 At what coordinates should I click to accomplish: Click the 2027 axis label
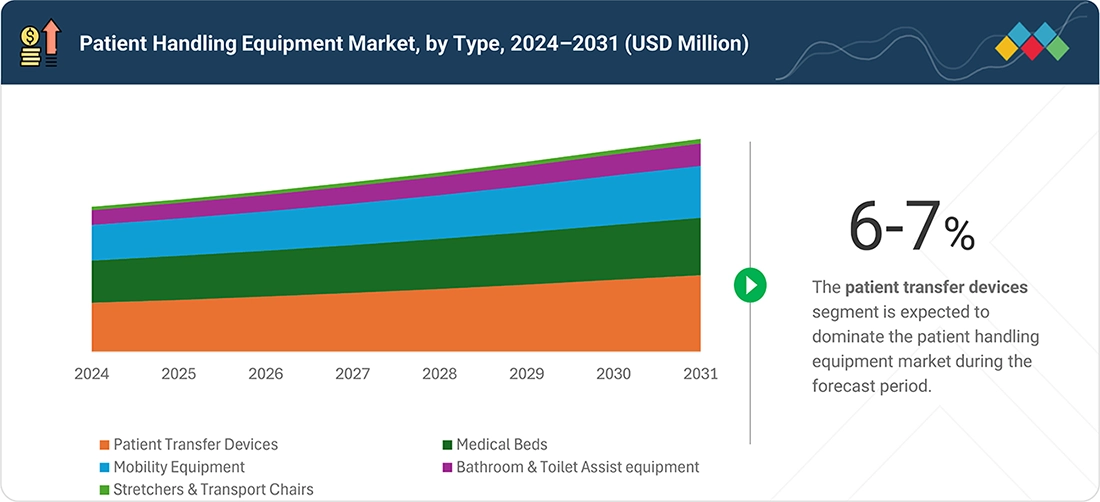353,374
